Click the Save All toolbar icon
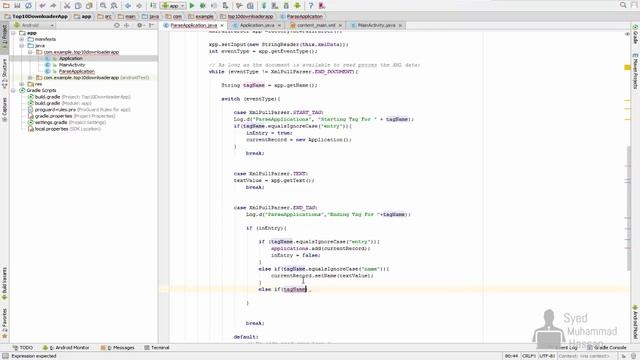 point(17,5)
